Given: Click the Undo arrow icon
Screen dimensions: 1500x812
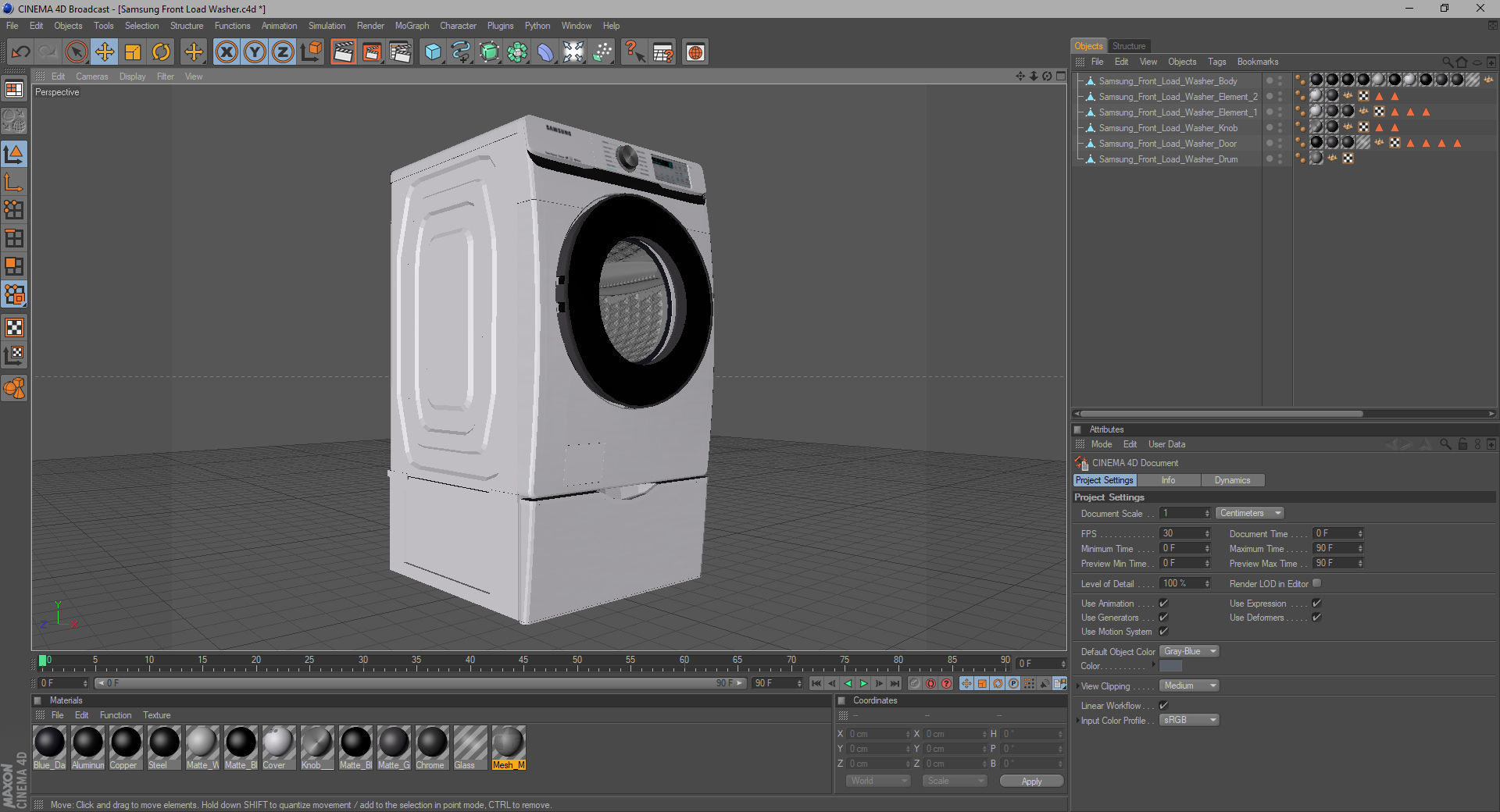Looking at the screenshot, I should pos(20,52).
